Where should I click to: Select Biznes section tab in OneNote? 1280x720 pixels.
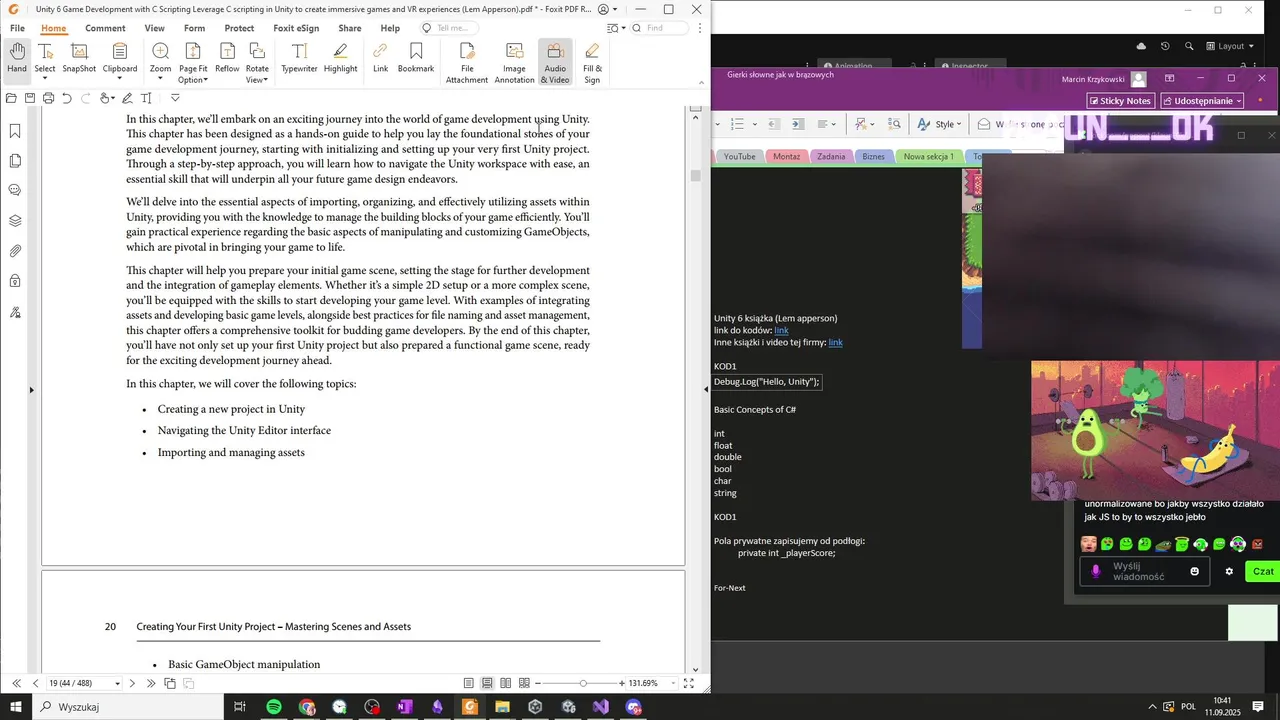point(873,156)
